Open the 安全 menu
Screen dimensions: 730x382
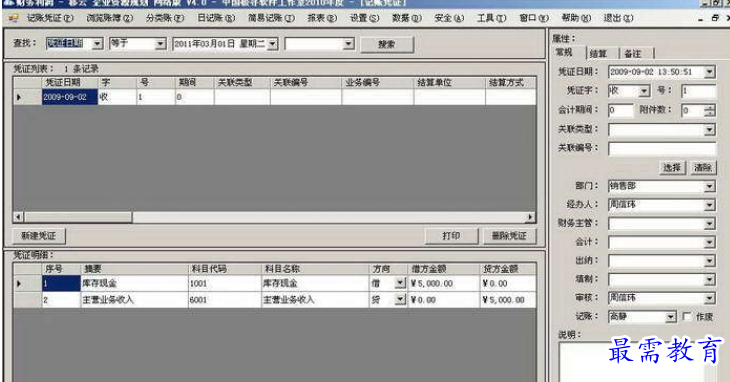449,18
